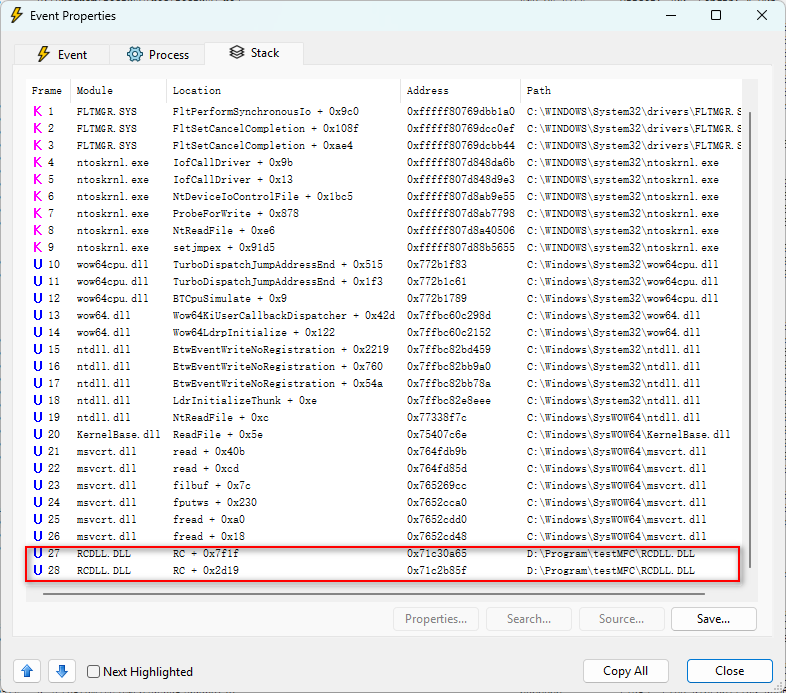Viewport: 786px width, 693px height.
Task: Close the dialog with Close button
Action: click(x=729, y=671)
